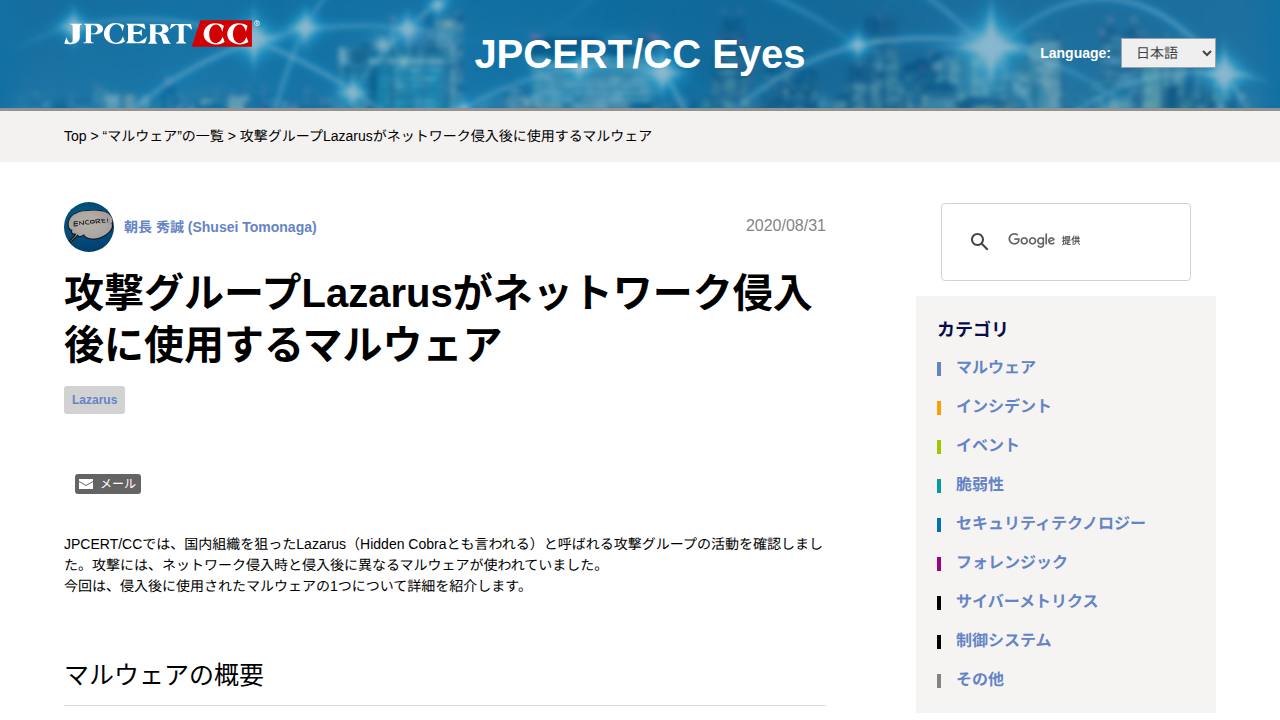Open the インシデント category
1280x720 pixels.
point(1004,406)
